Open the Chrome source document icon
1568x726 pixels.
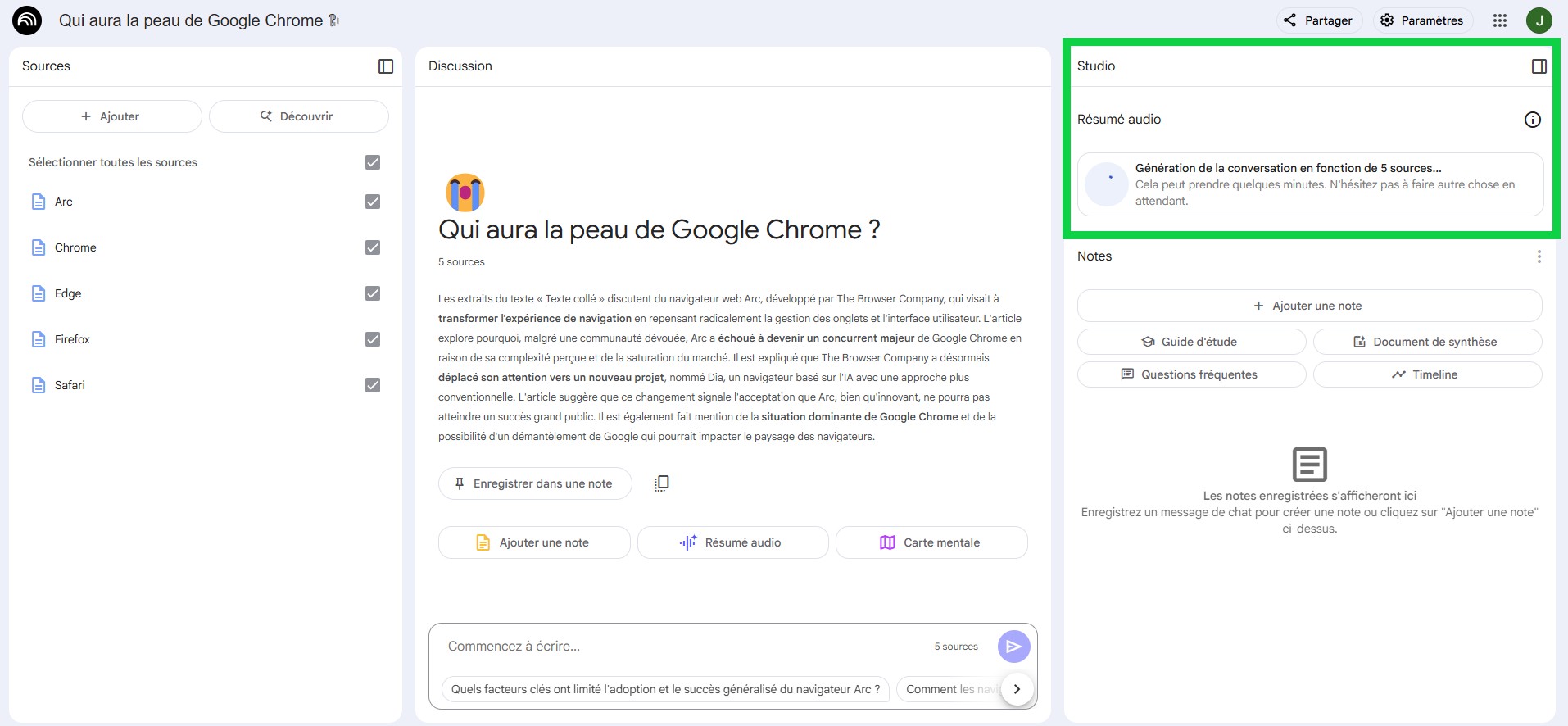[39, 247]
